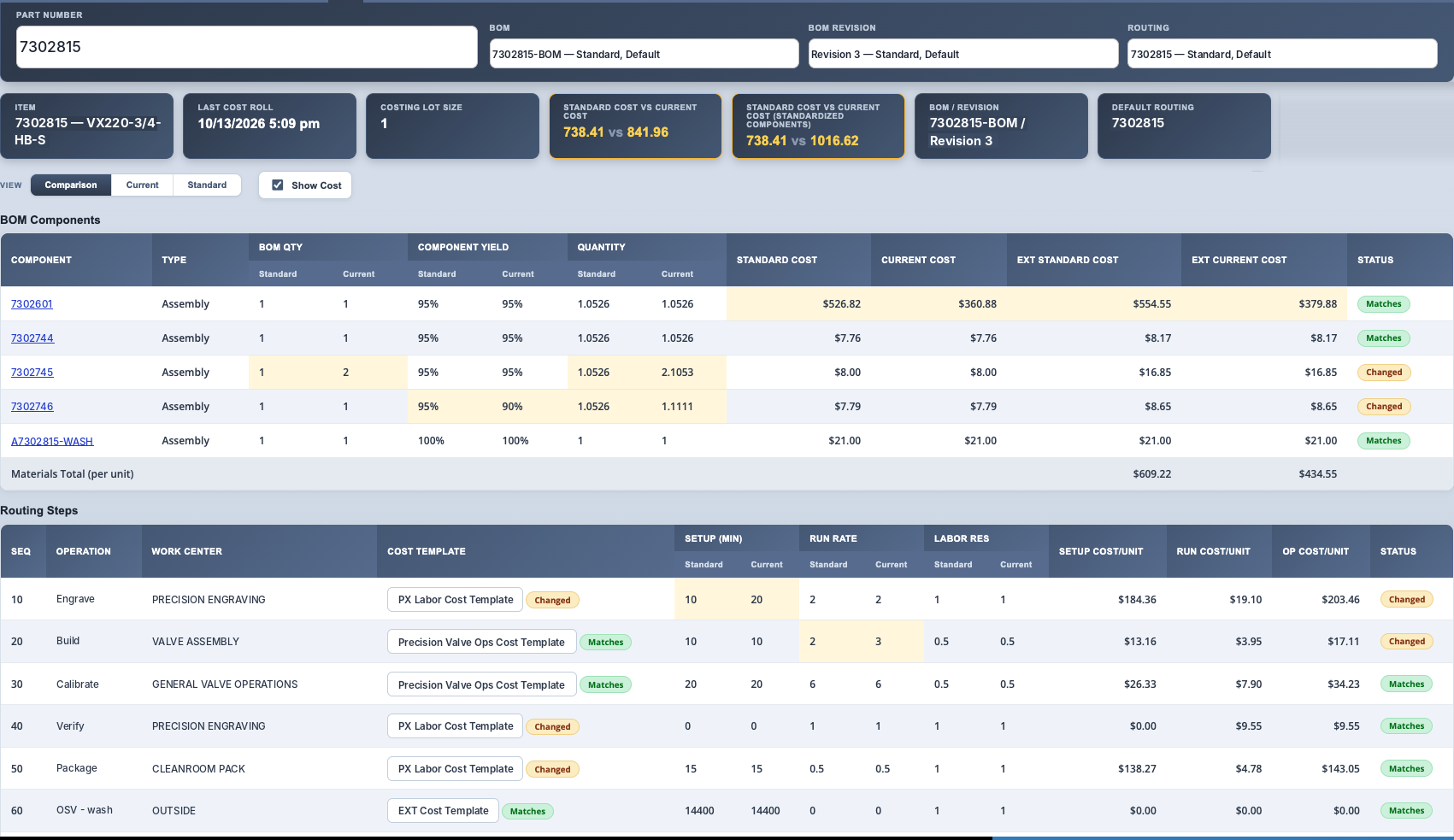The image size is (1454, 840).
Task: Click current BOM qty 2 for 7302745
Action: tap(345, 373)
